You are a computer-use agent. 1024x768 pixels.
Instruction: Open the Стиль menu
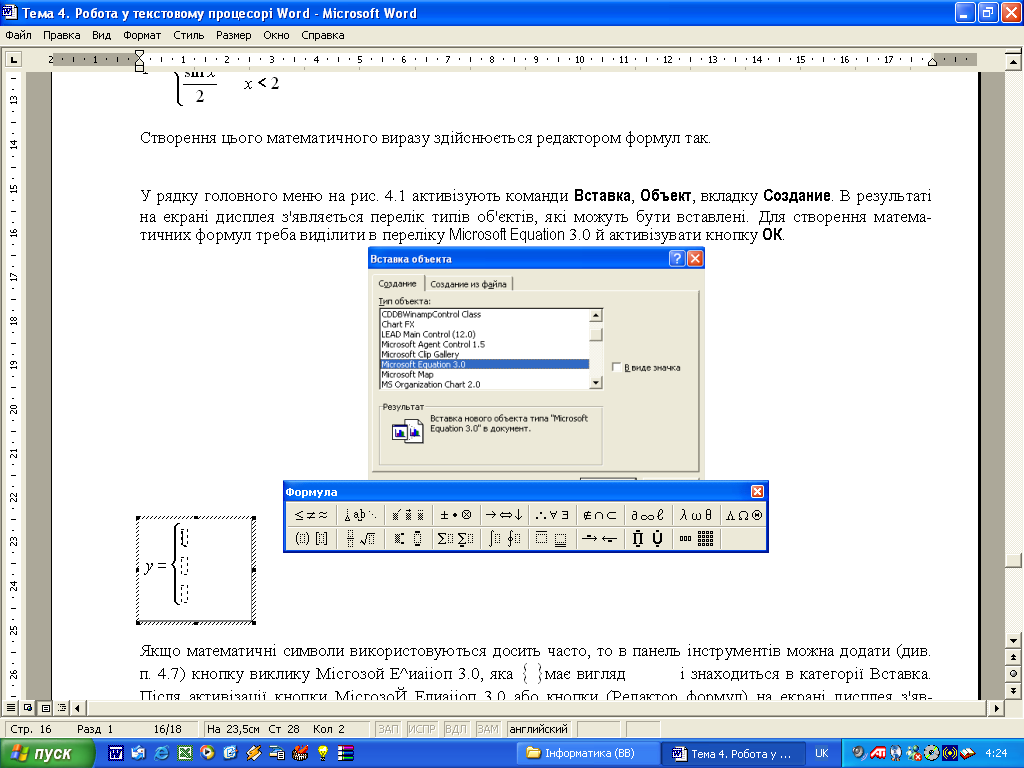pyautogui.click(x=189, y=35)
